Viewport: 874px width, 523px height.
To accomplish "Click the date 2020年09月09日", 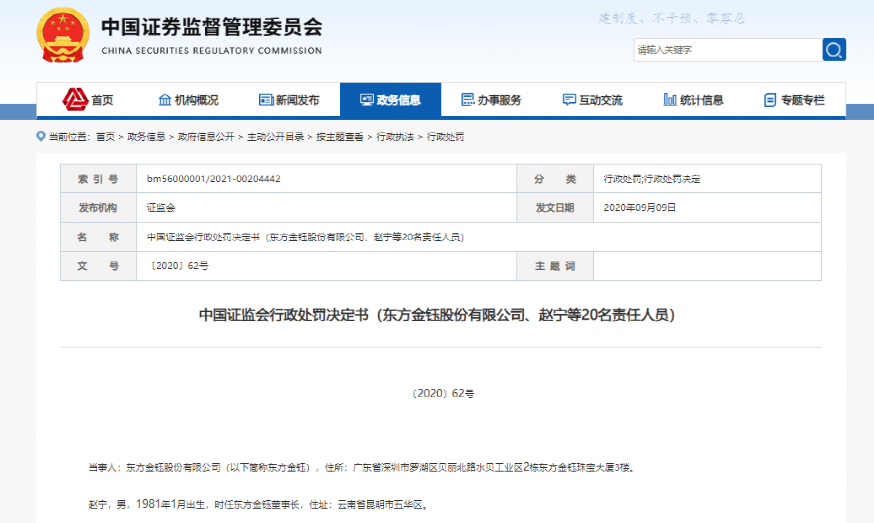I will (x=639, y=208).
